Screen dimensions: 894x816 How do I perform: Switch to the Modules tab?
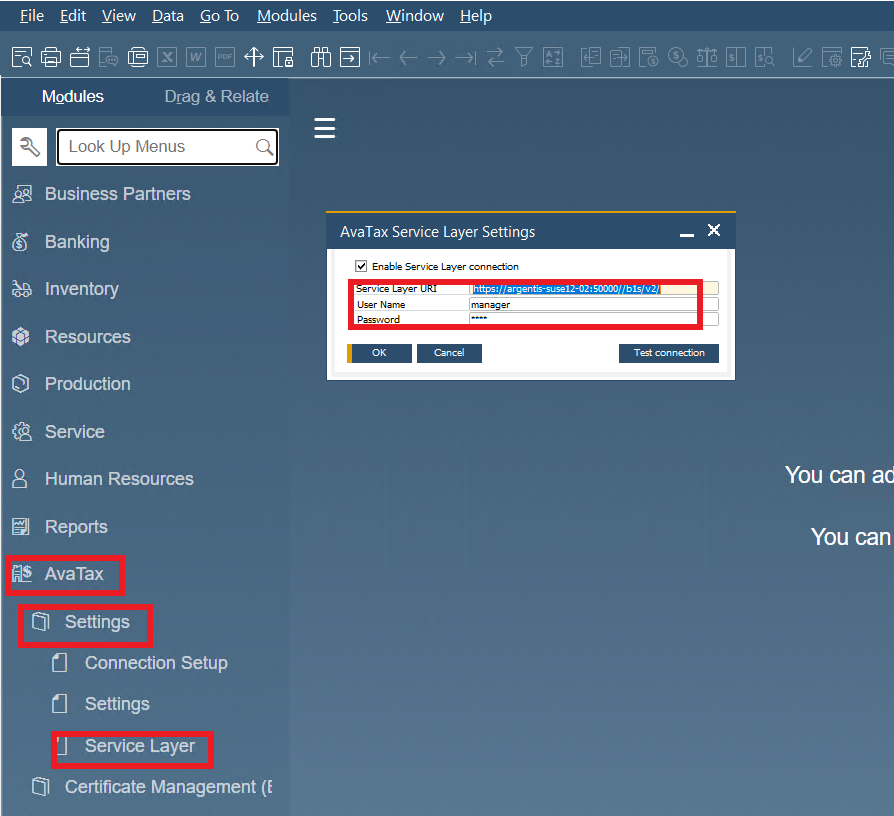(x=73, y=96)
